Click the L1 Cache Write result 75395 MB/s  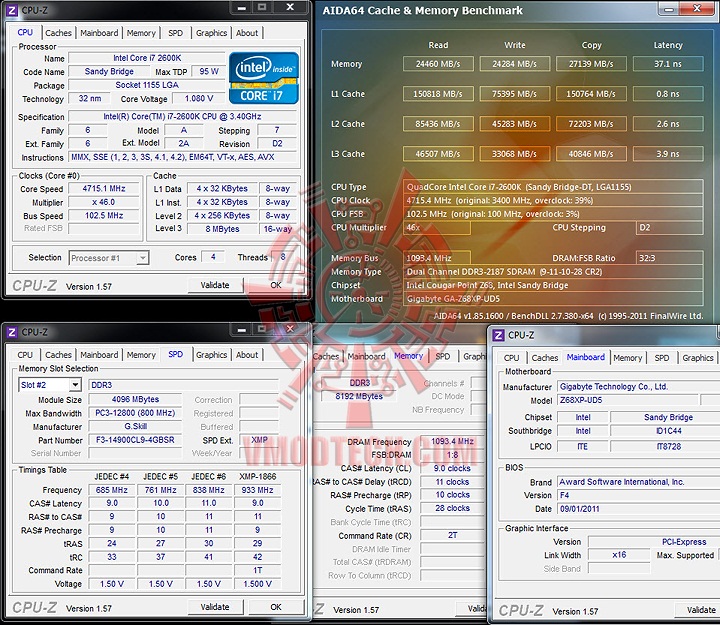tap(515, 94)
